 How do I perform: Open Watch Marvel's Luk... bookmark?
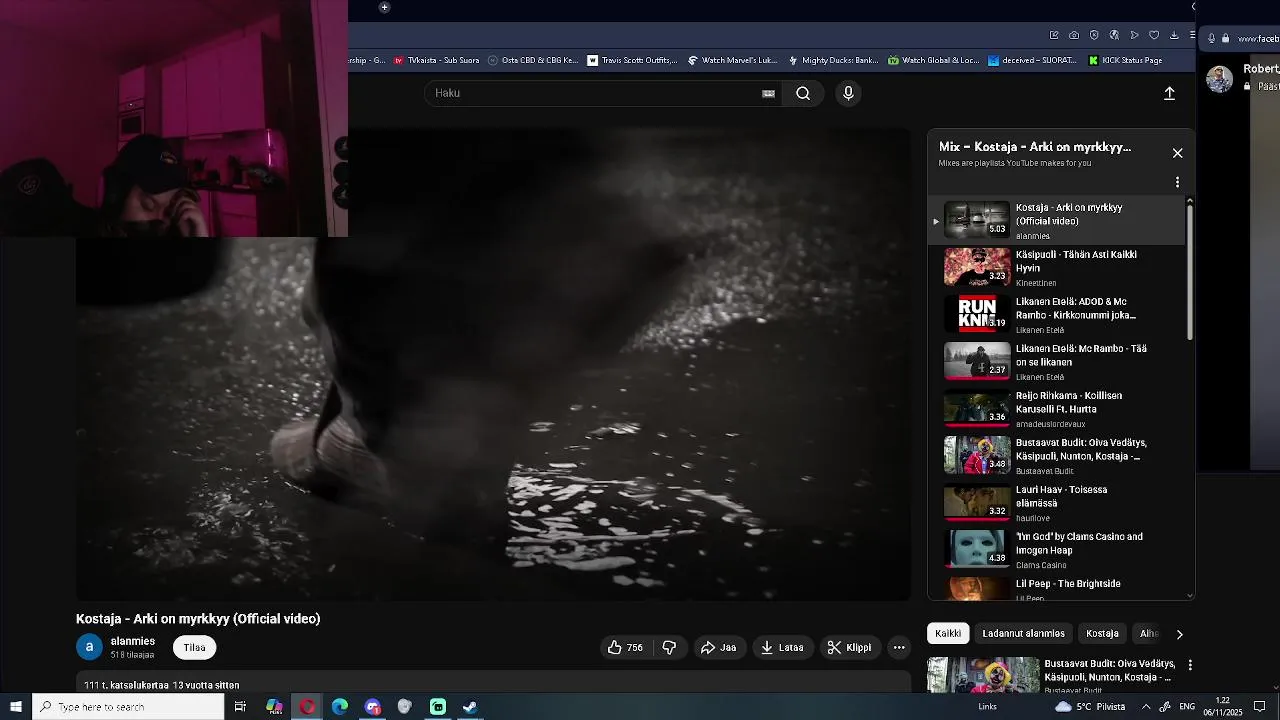click(x=732, y=60)
